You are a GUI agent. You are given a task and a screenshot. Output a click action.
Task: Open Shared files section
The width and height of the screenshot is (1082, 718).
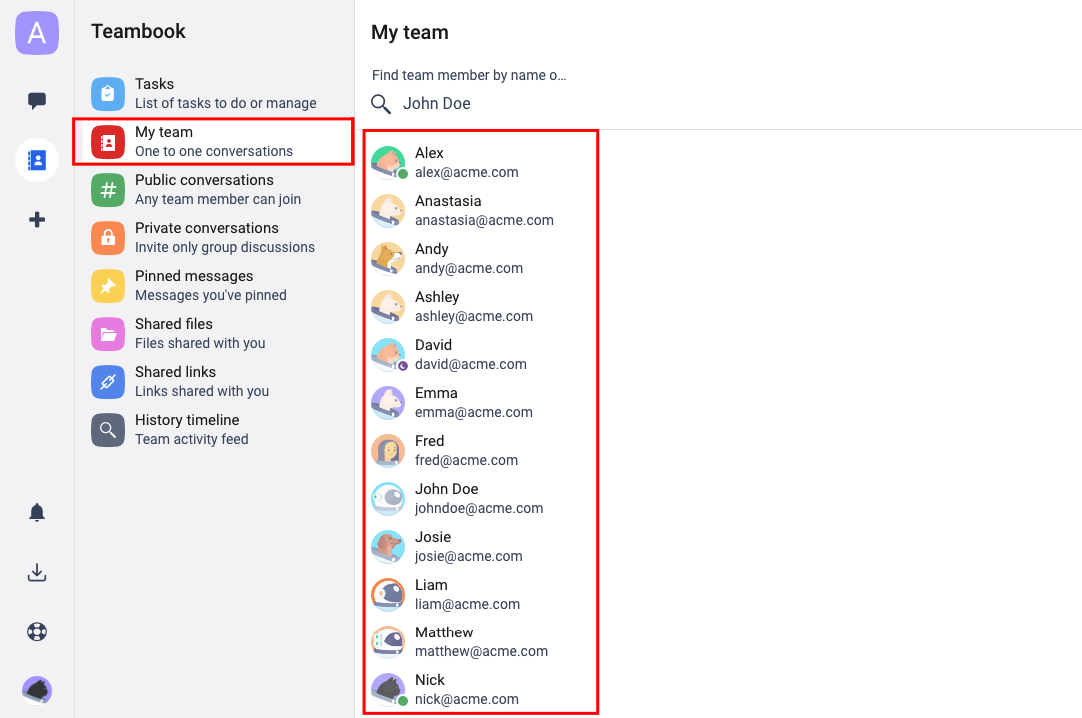coord(214,334)
